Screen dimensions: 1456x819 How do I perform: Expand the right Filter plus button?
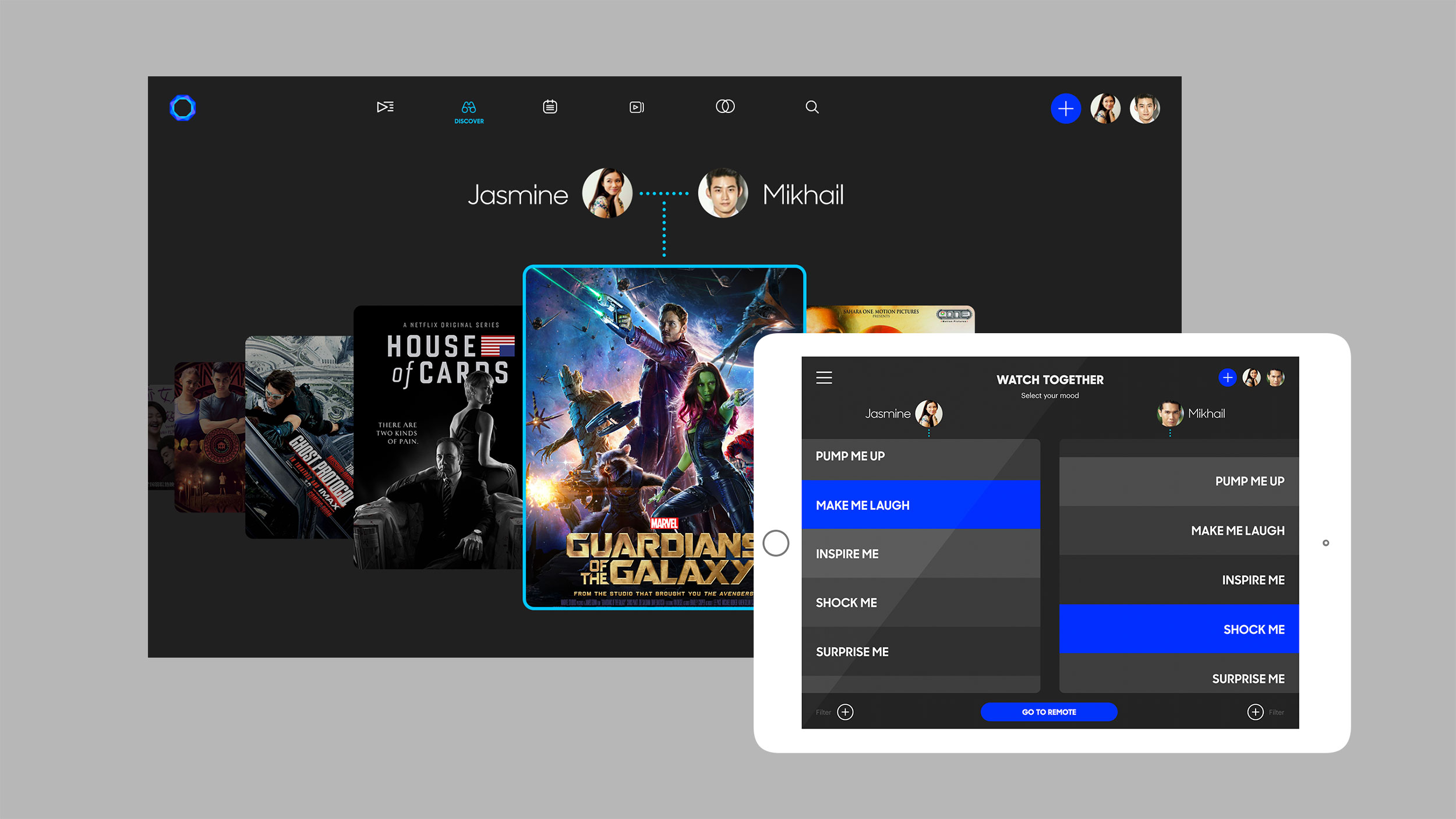[x=1255, y=712]
